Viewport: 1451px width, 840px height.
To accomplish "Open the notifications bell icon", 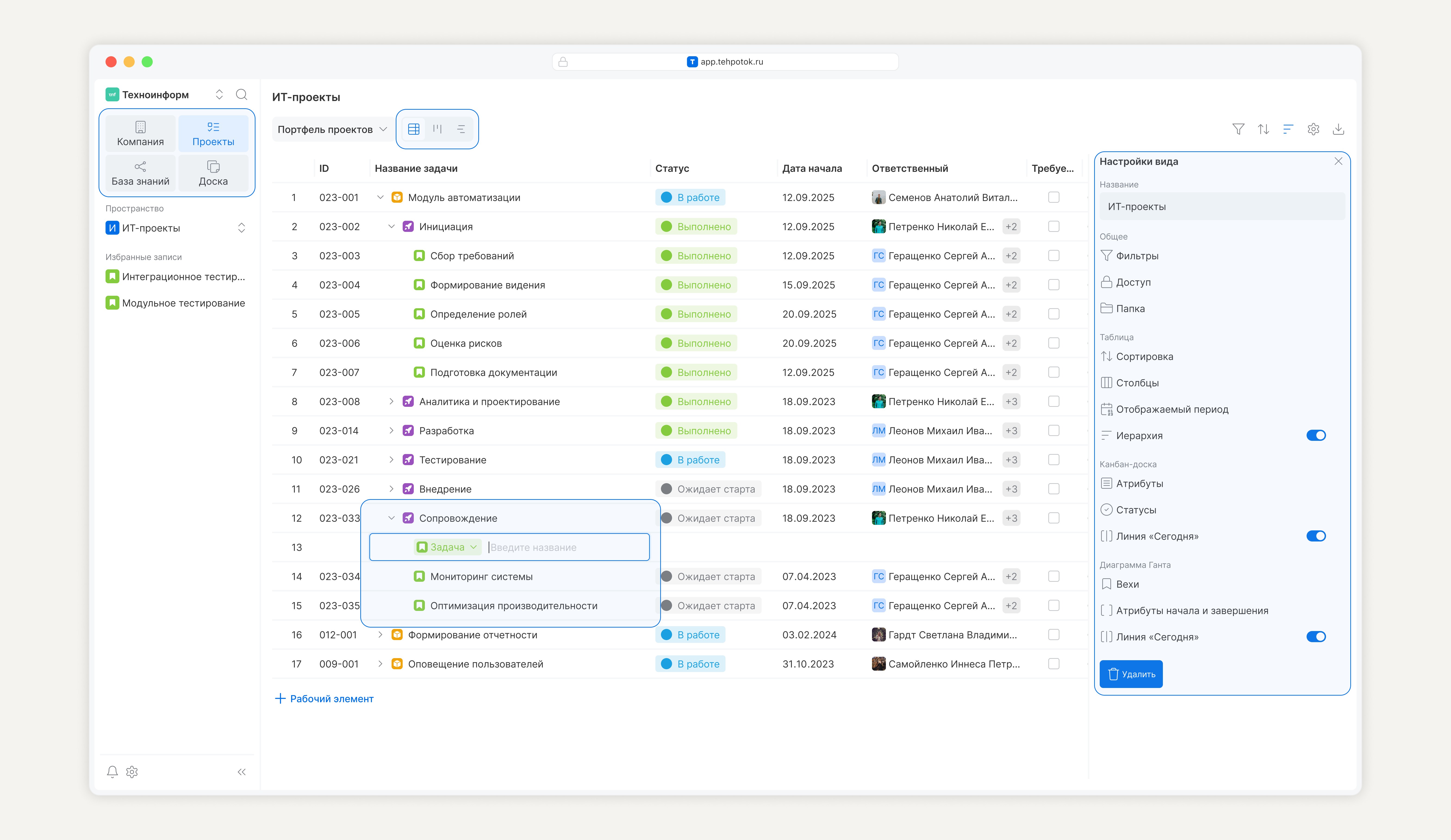I will [112, 772].
